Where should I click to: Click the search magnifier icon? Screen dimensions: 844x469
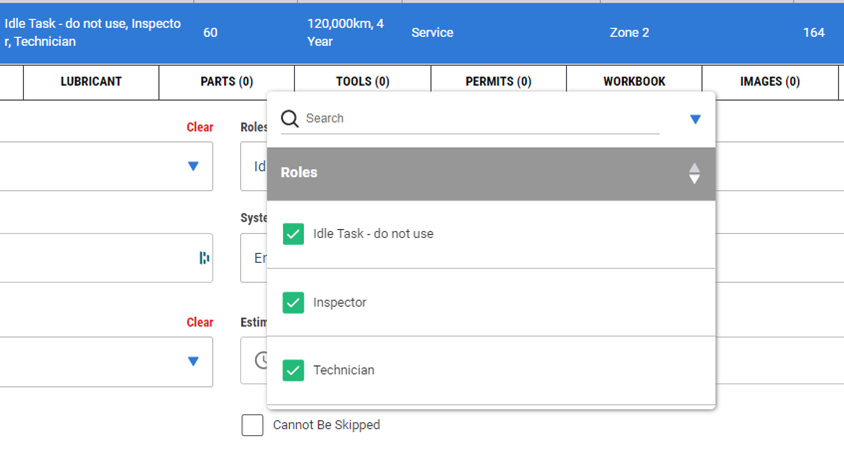[x=290, y=118]
